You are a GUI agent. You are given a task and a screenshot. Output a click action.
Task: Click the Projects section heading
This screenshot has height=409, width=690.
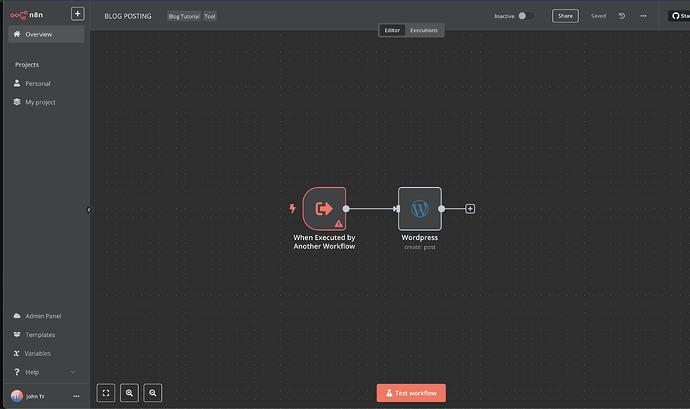pos(27,65)
